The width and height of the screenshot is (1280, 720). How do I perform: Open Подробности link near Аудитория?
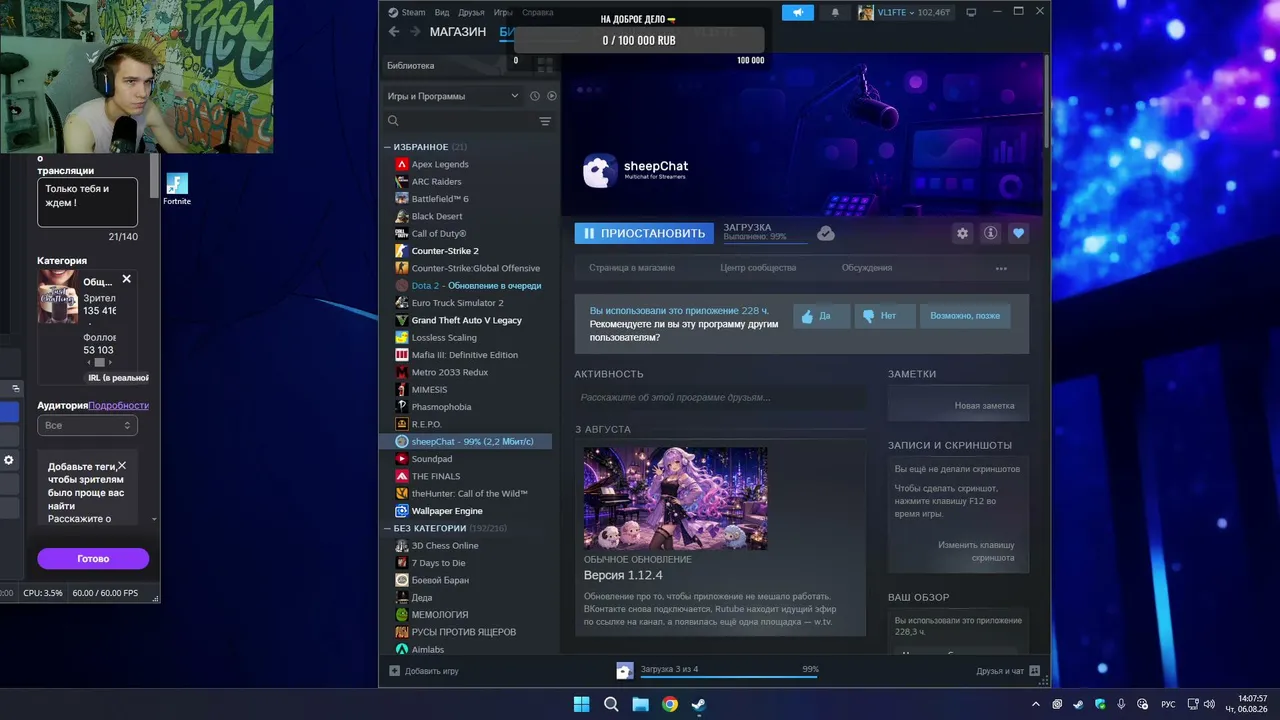[x=118, y=405]
